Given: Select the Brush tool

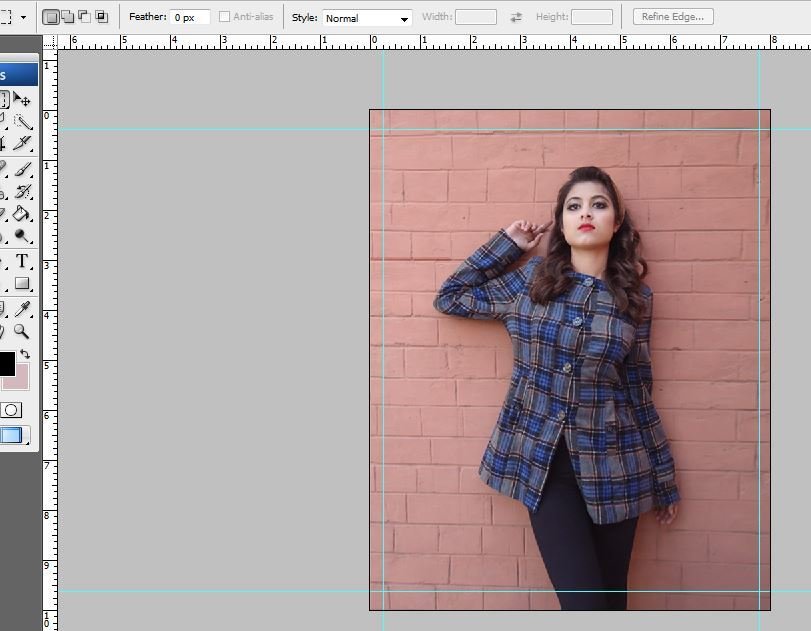Looking at the screenshot, I should pyautogui.click(x=22, y=169).
